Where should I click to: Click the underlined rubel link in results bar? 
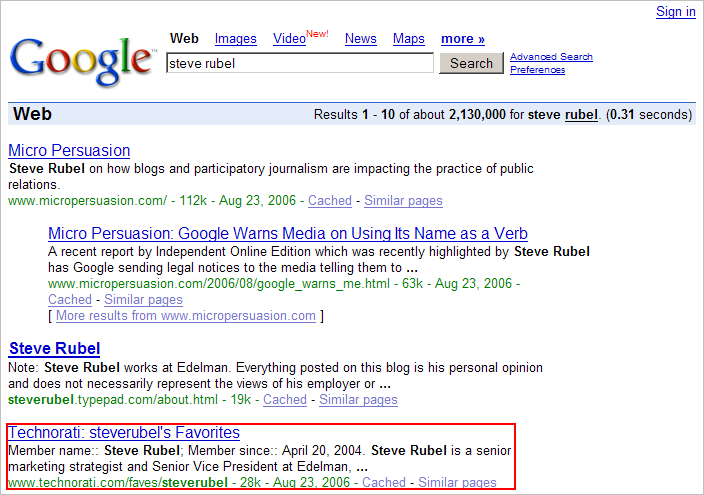(581, 115)
